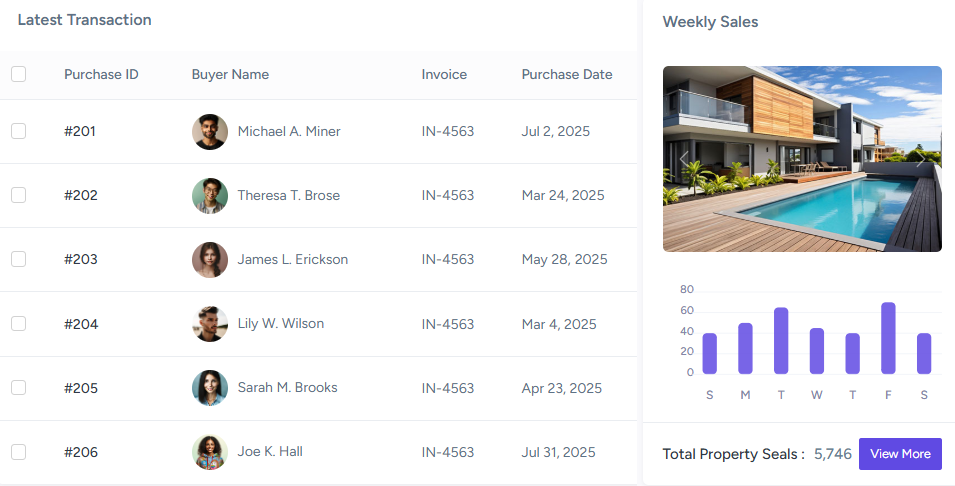Click the Purchase Date column header
The height and width of the screenshot is (486, 955).
pos(566,74)
